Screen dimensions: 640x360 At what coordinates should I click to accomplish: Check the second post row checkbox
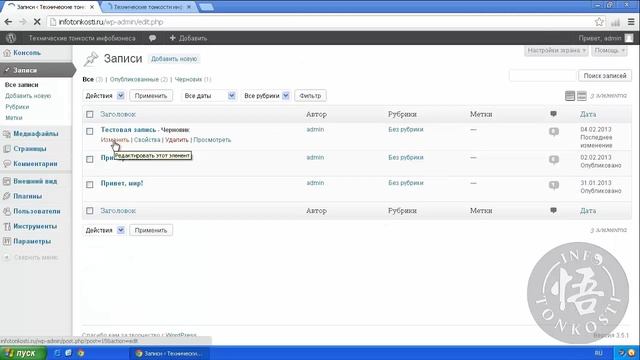tap(90, 159)
